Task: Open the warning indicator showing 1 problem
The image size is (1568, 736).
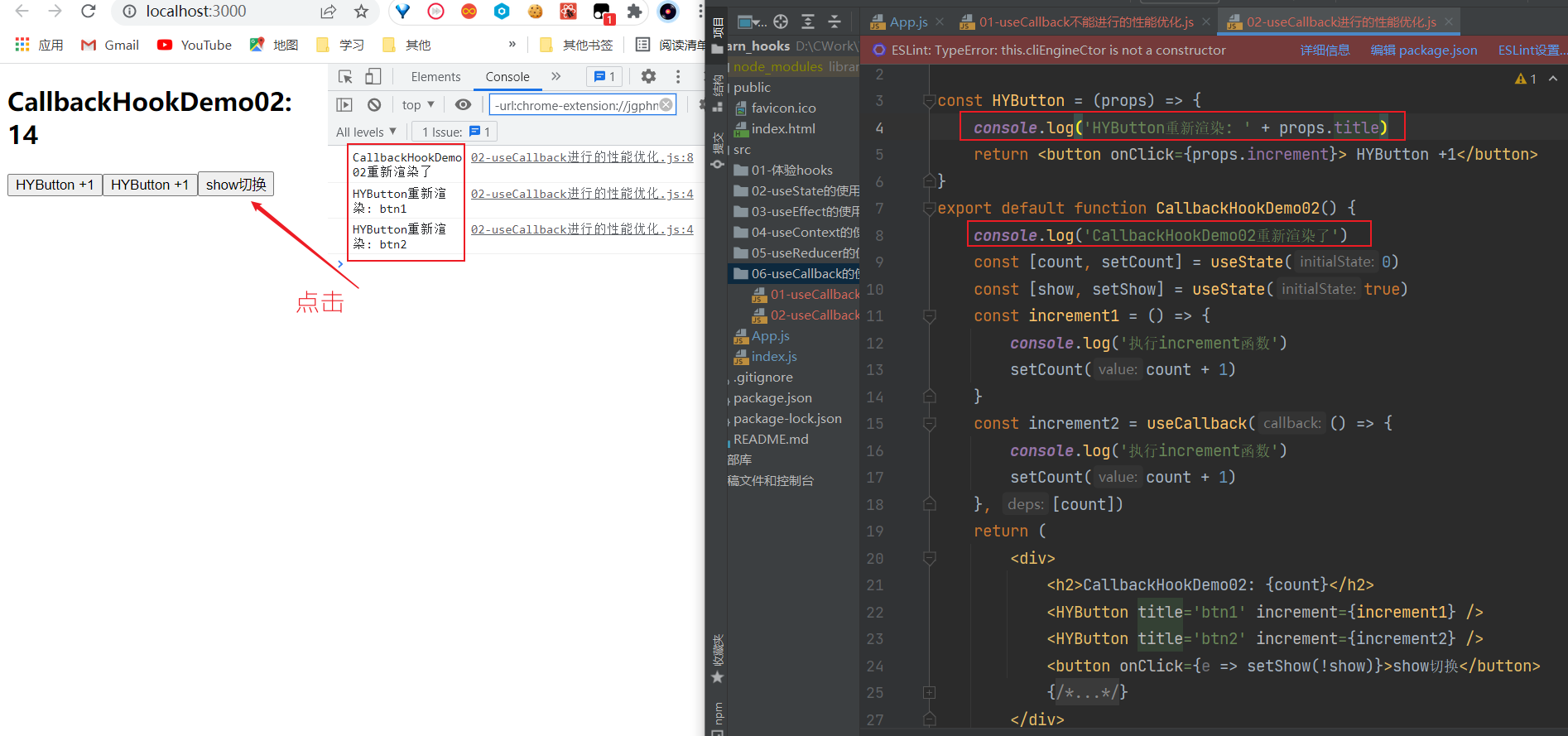Action: 1526,79
